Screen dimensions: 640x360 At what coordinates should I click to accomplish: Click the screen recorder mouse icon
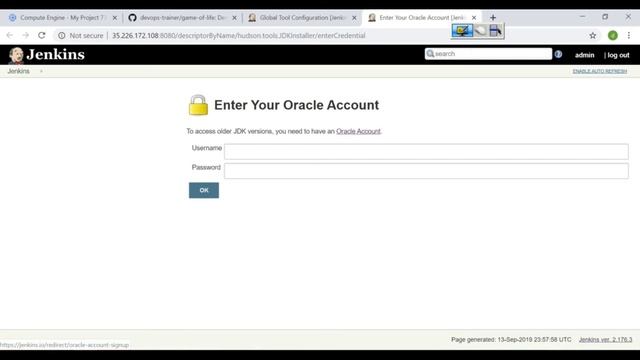click(x=480, y=31)
